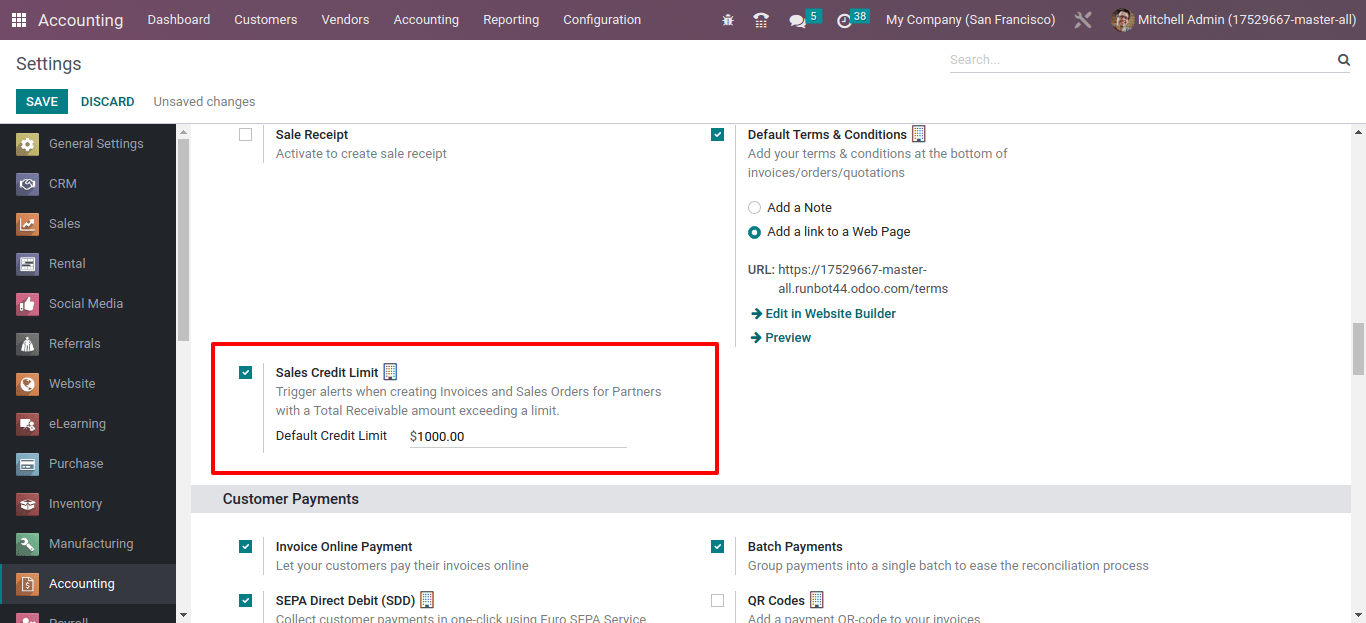The height and width of the screenshot is (623, 1366).
Task: Click the eLearning sidebar icon
Action: 28,424
